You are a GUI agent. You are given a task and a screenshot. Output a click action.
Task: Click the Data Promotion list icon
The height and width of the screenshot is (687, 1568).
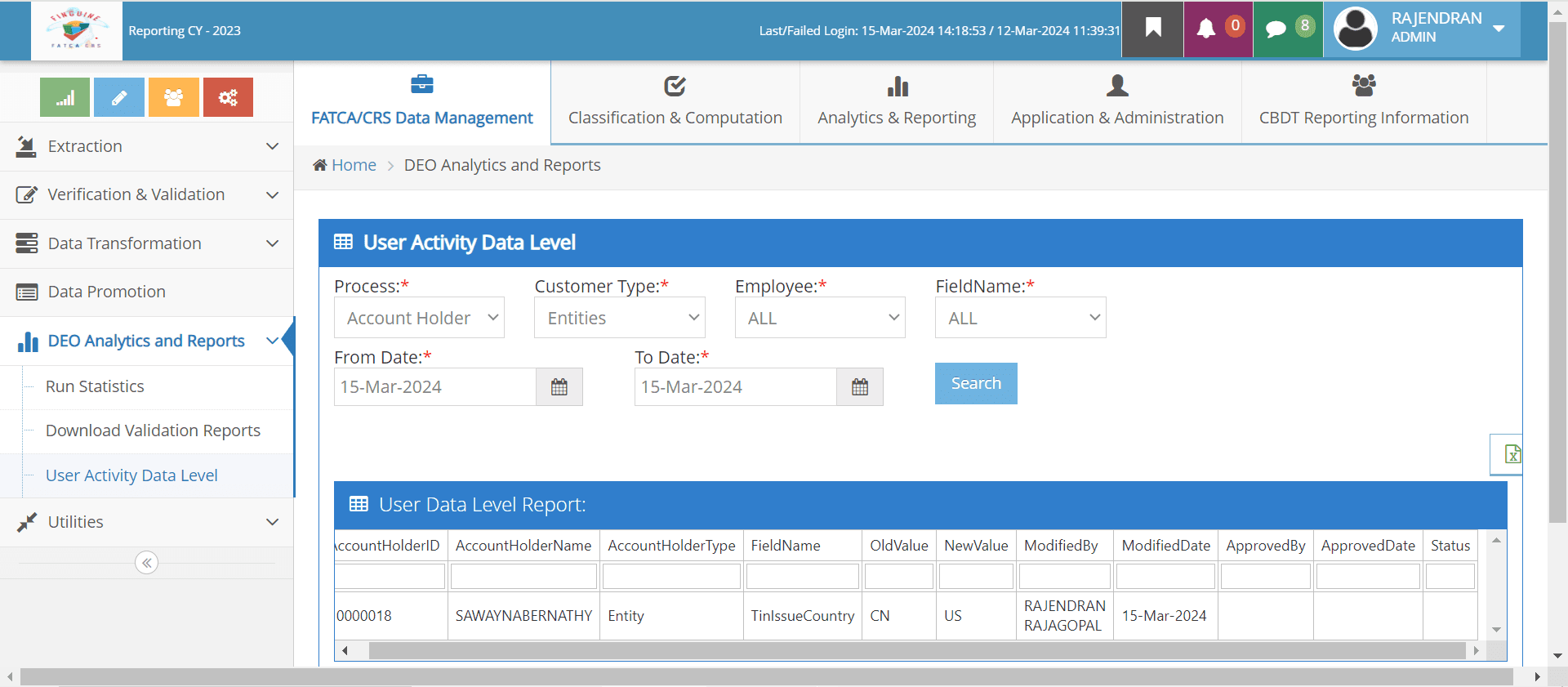(x=27, y=292)
